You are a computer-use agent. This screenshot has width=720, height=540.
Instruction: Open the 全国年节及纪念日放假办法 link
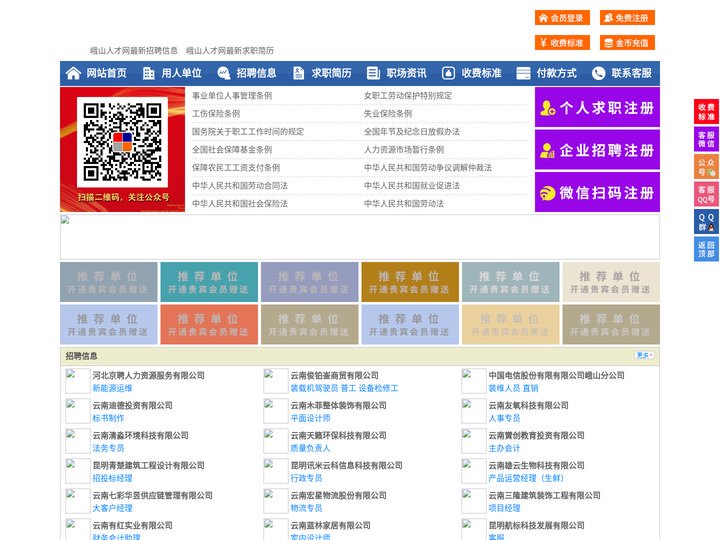[411, 131]
